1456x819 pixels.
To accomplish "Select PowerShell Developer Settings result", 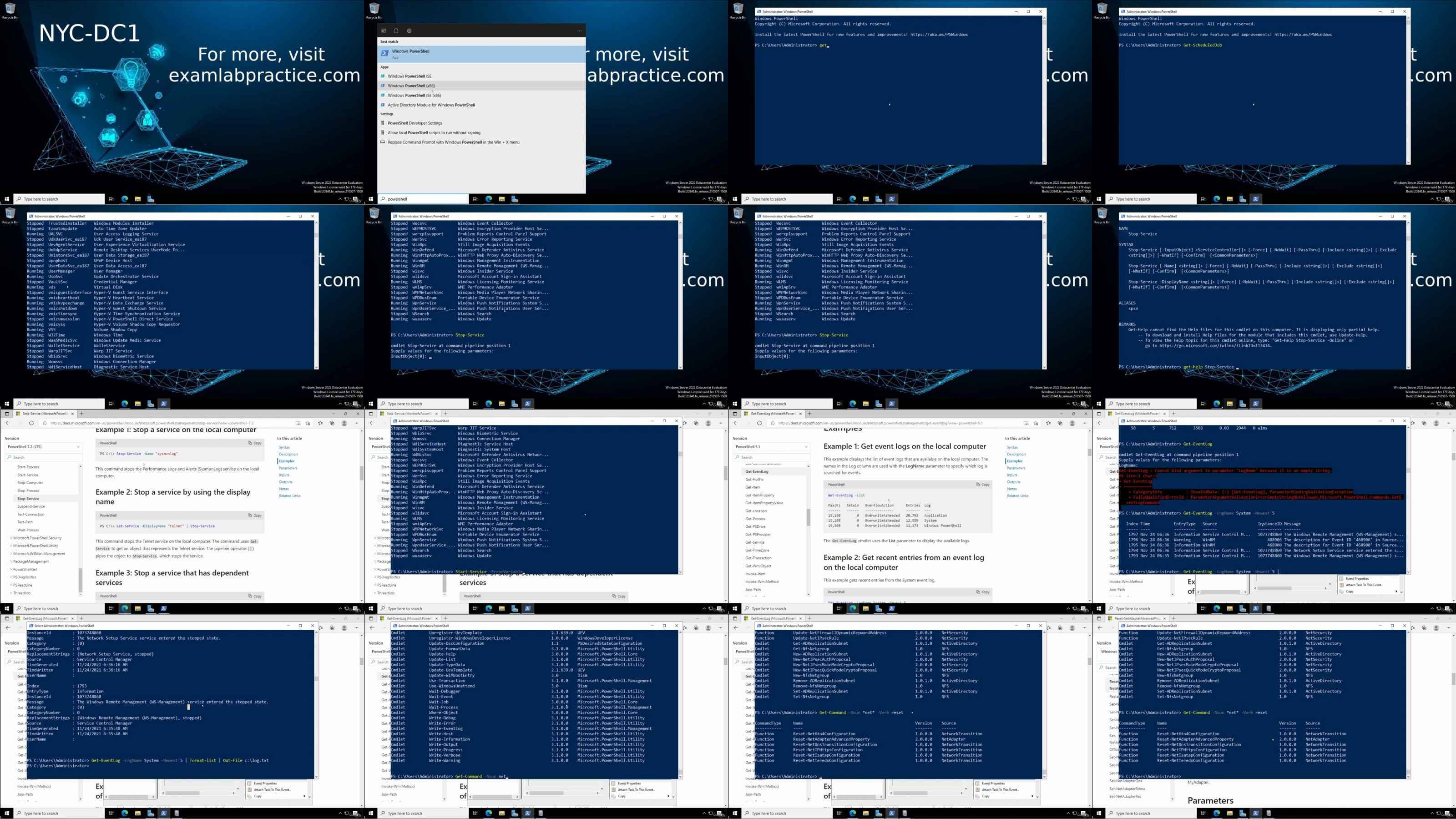I will pos(415,123).
